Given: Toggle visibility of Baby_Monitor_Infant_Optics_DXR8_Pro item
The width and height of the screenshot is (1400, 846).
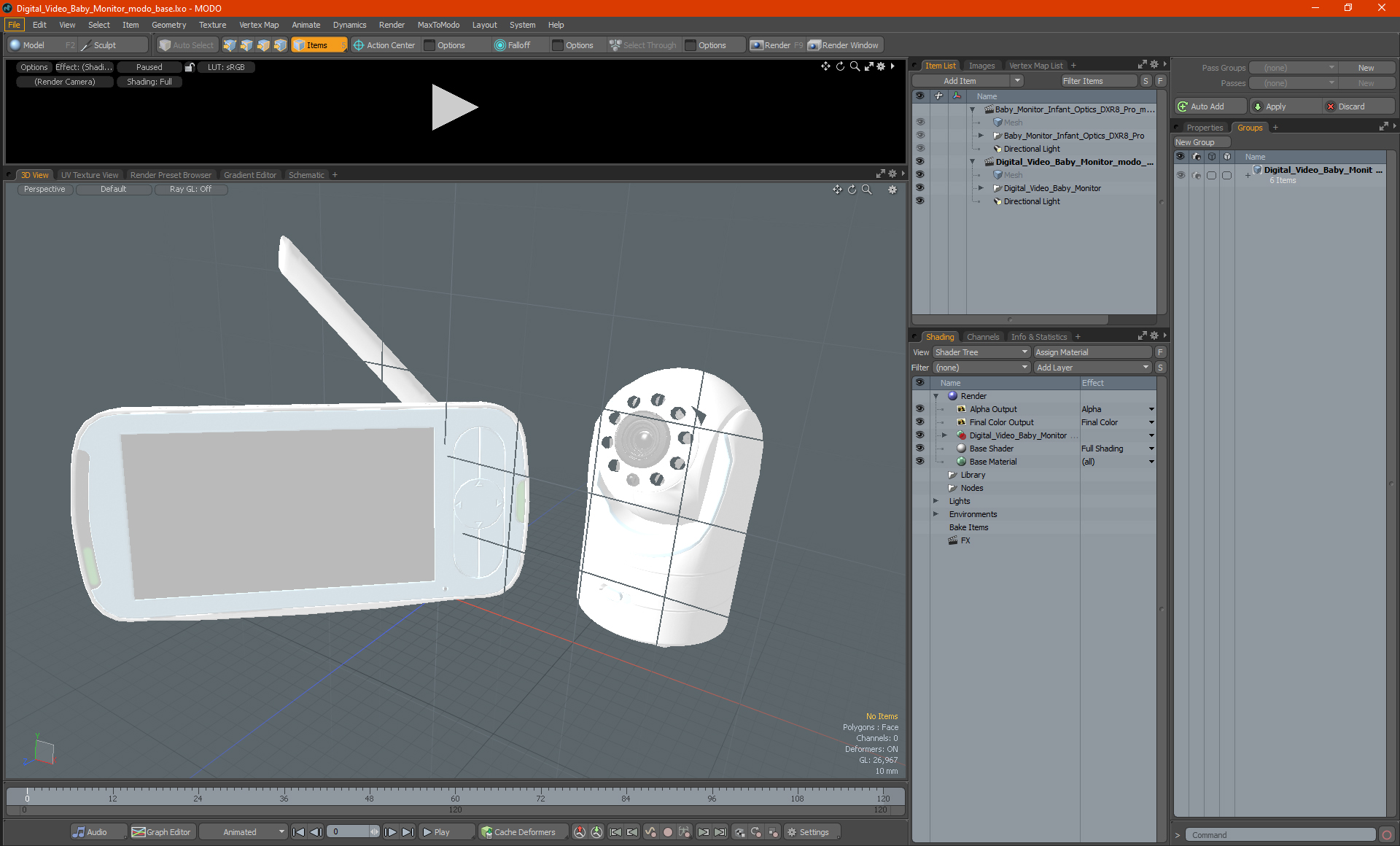Looking at the screenshot, I should [919, 136].
